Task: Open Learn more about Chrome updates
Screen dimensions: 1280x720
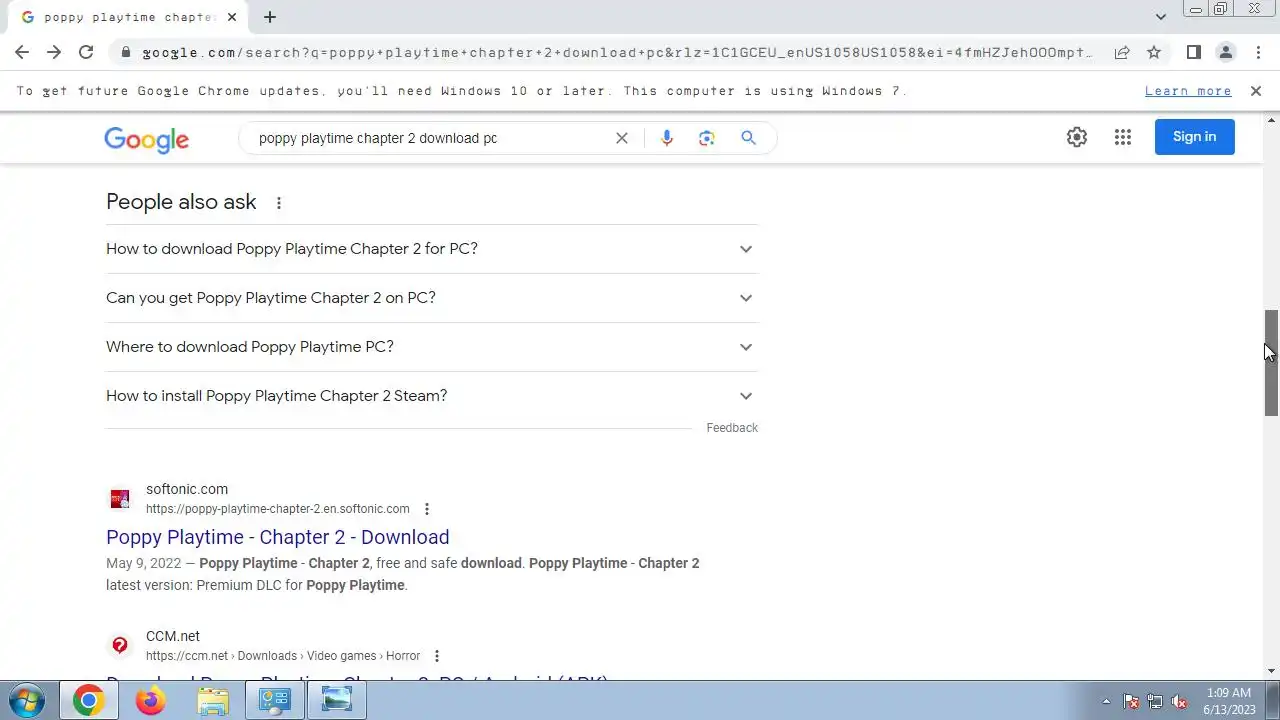Action: 1188,91
